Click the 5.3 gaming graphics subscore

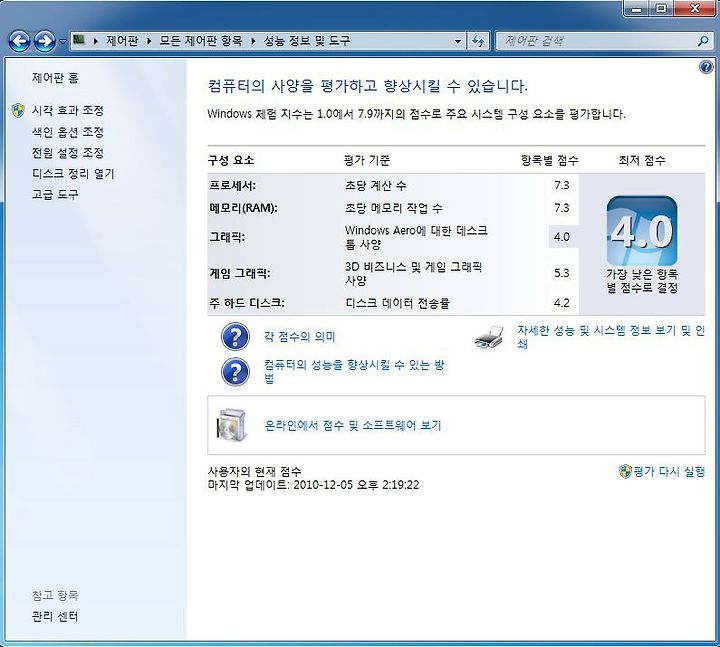(562, 273)
